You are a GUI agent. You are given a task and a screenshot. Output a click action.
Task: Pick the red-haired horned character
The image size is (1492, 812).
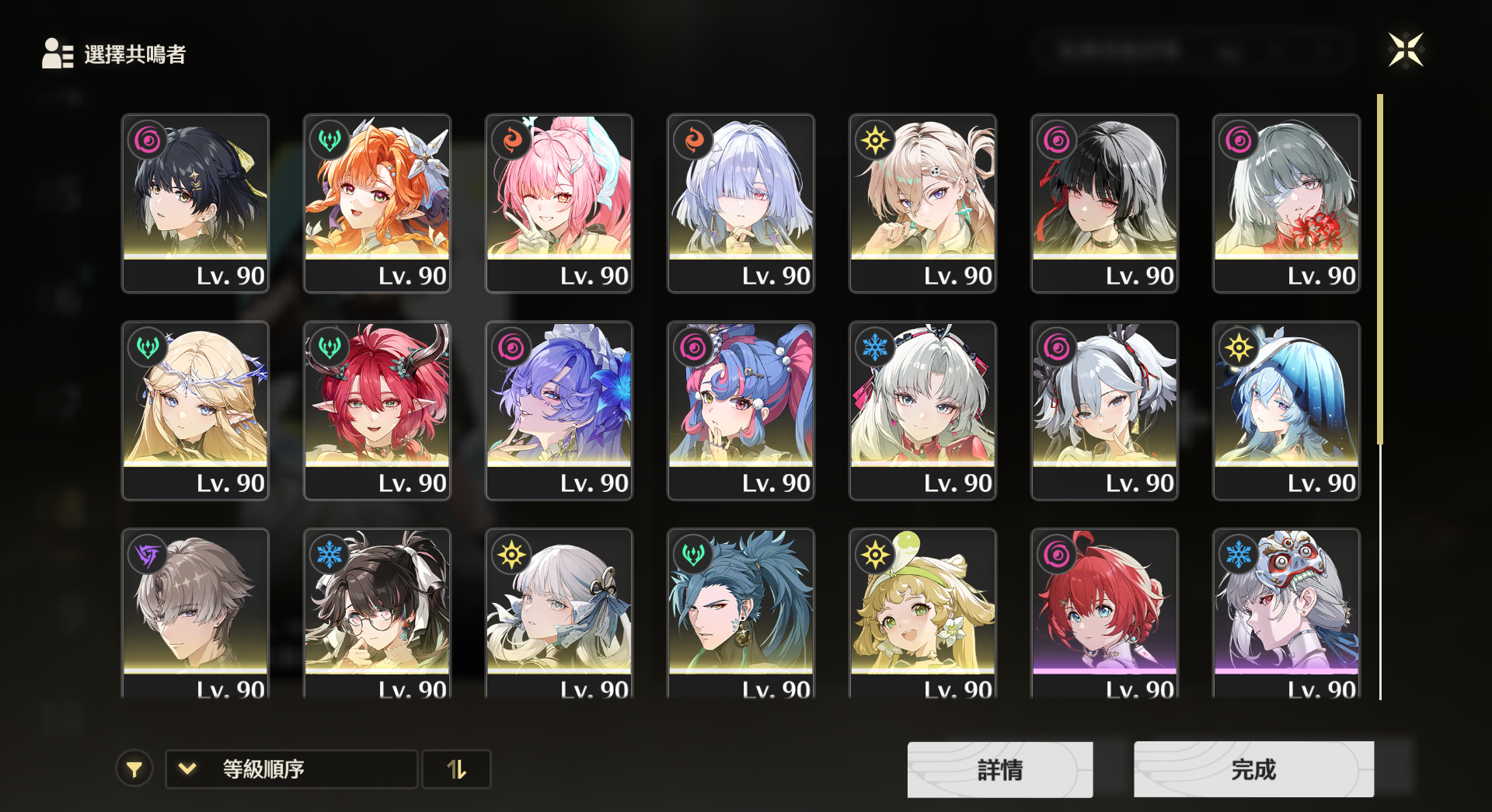tap(377, 411)
